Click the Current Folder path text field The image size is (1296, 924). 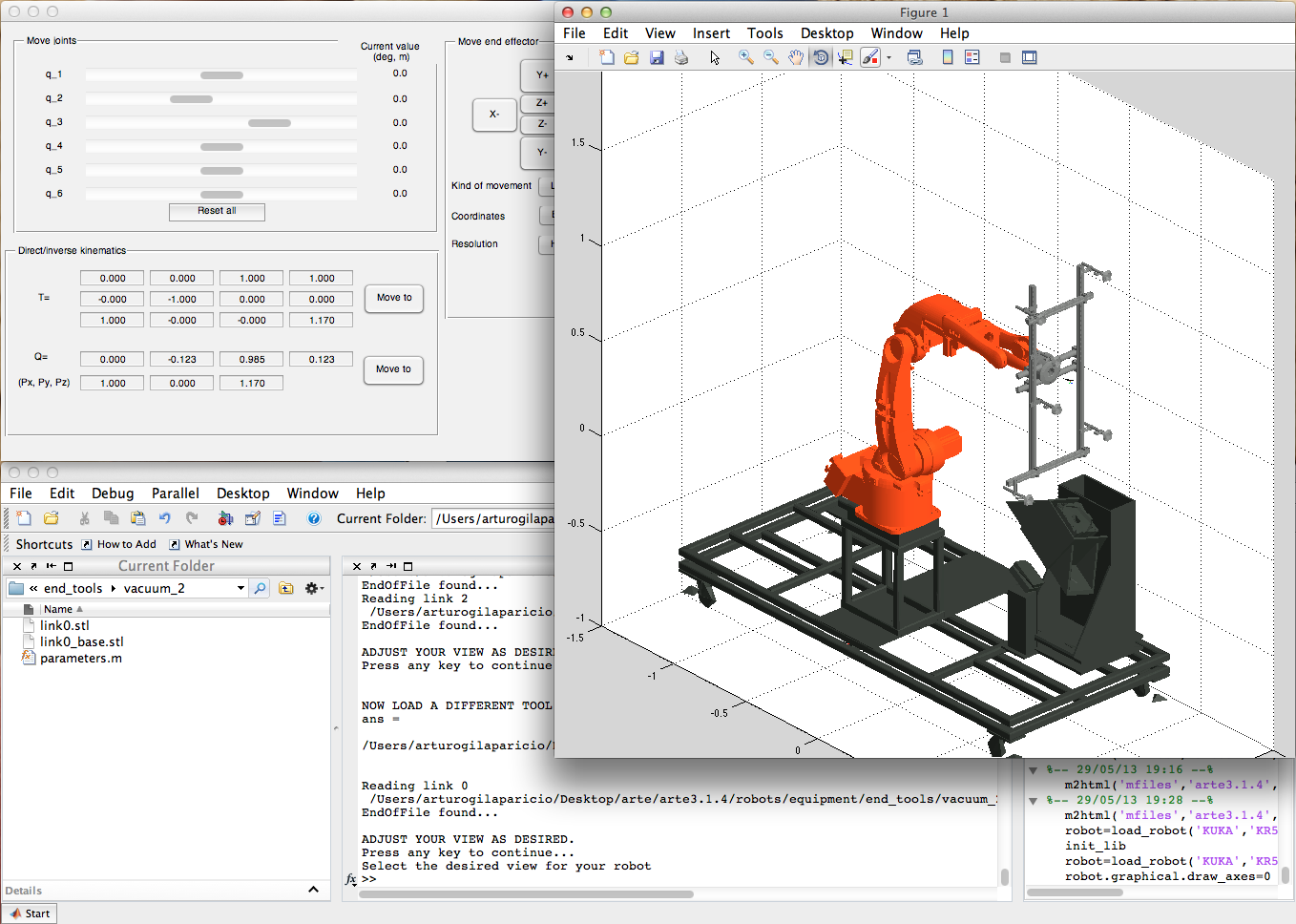coord(492,518)
